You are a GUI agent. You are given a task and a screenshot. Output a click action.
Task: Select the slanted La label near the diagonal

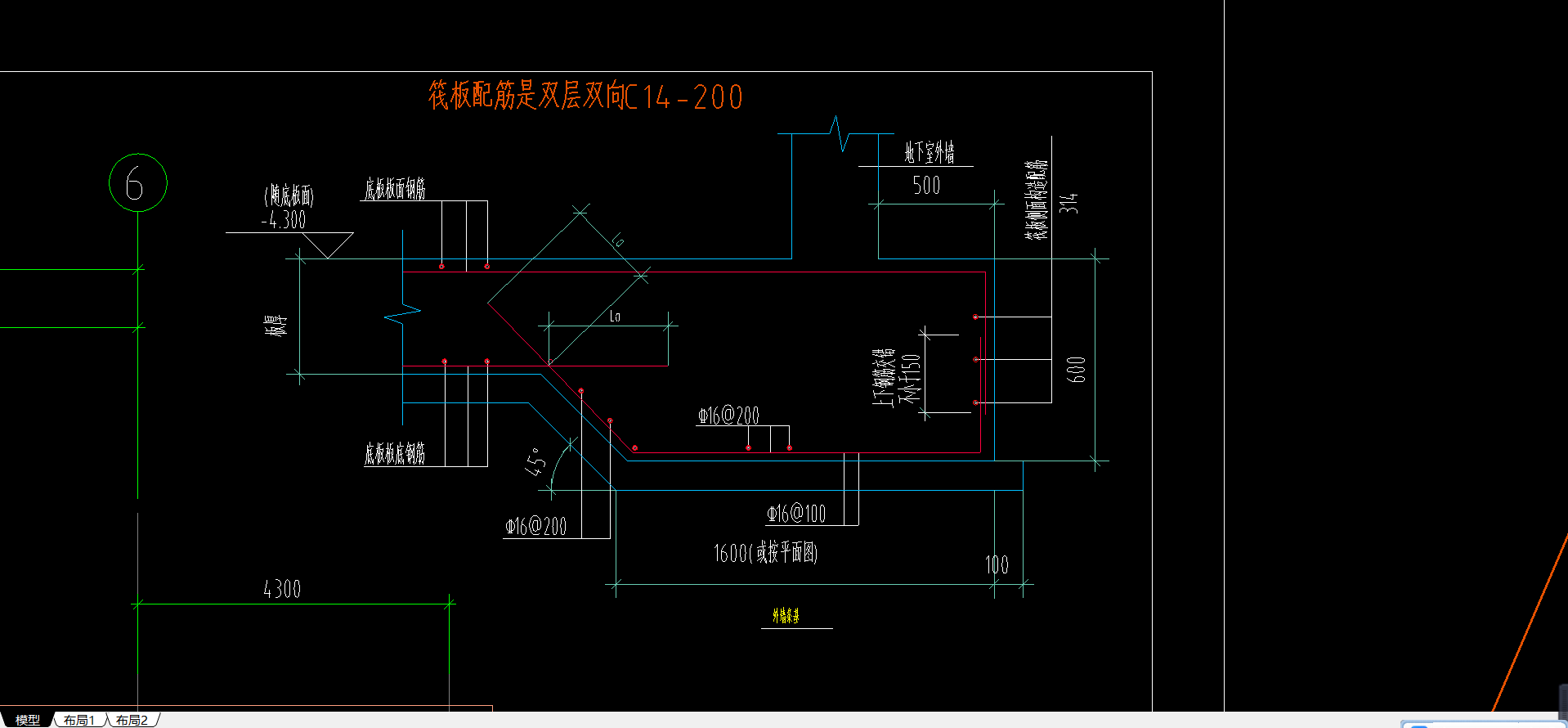pyautogui.click(x=618, y=240)
